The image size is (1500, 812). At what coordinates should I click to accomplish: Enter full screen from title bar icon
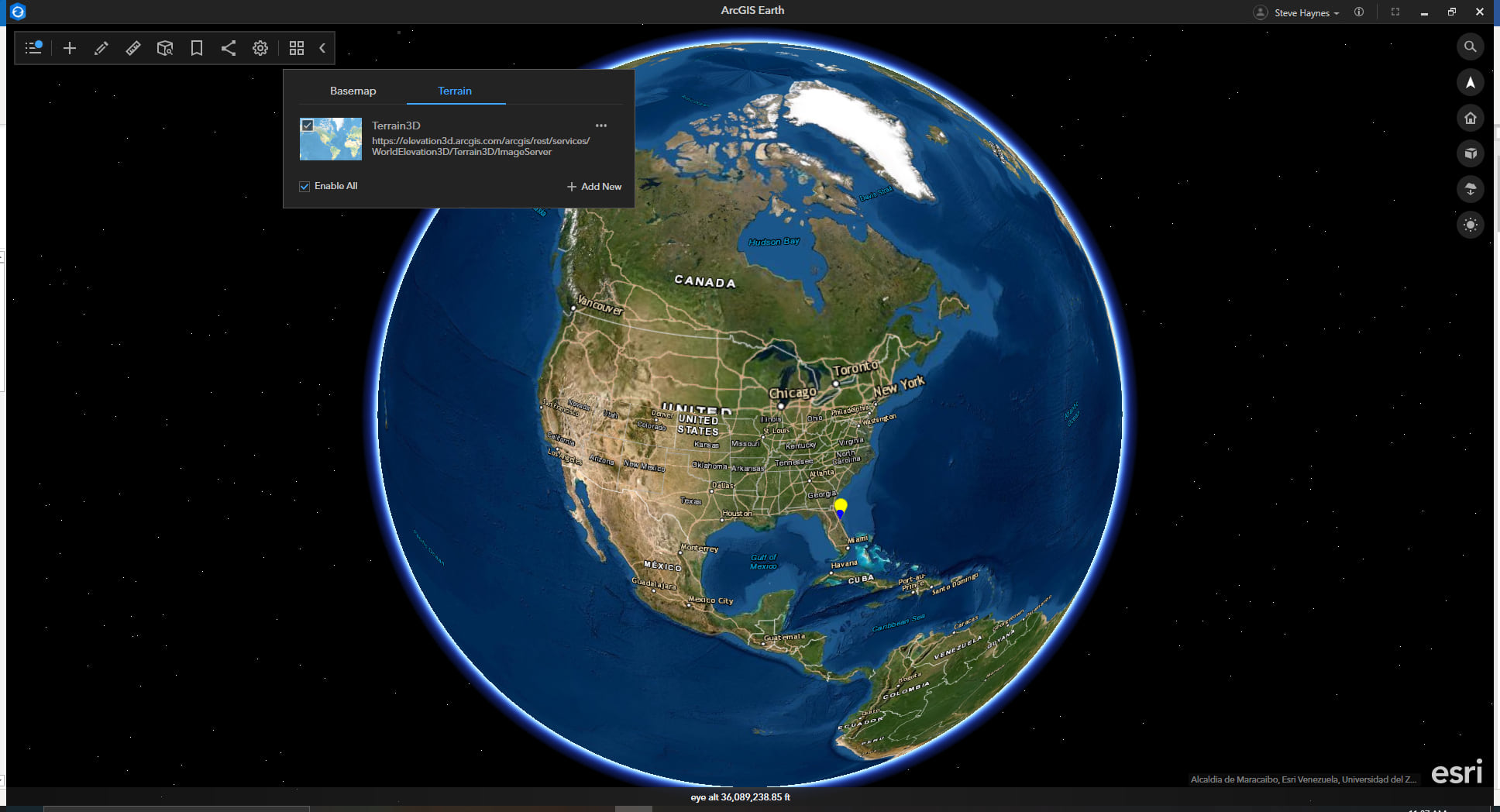[x=1395, y=12]
